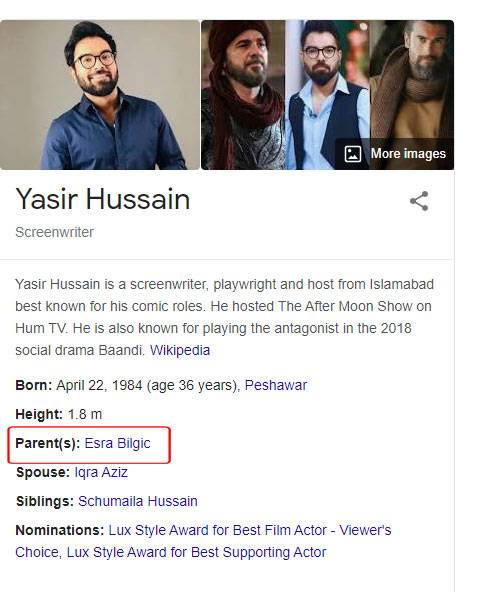Image resolution: width=477 pixels, height=592 pixels.
Task: Open Lux Style Award for Best Supporting Actor
Action: coord(196,552)
